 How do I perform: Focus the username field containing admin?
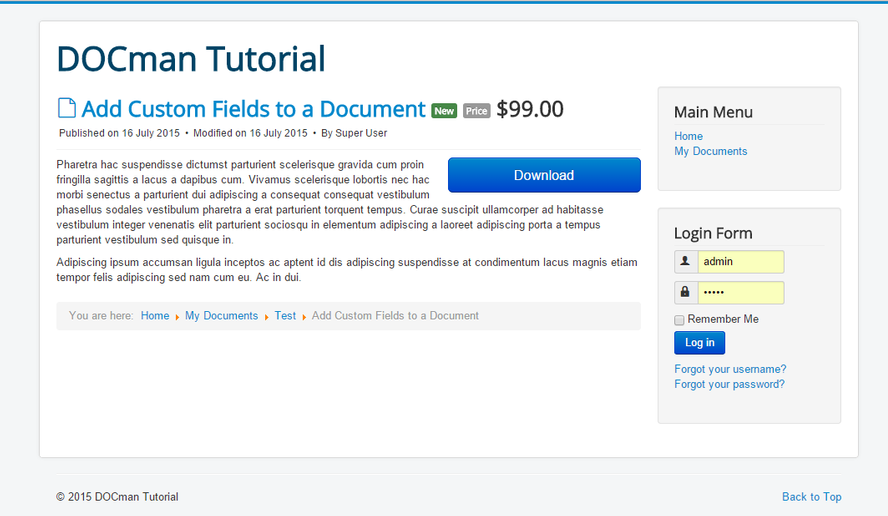[x=741, y=262]
